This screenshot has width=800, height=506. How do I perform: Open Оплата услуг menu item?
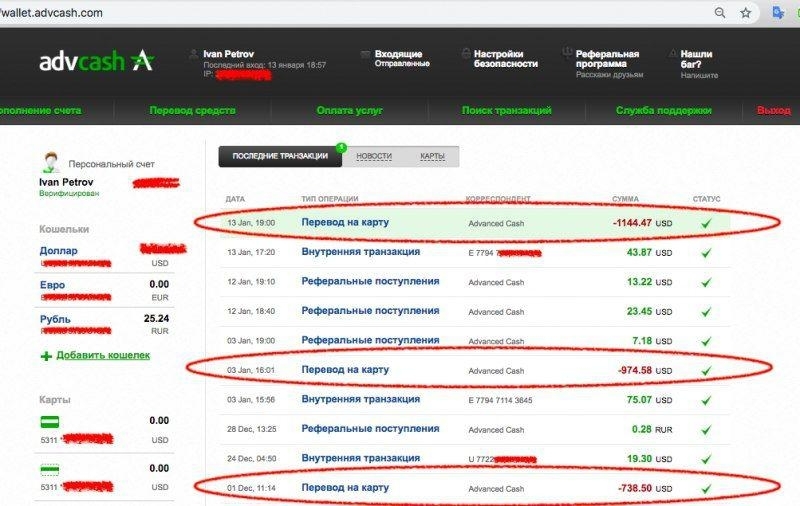tap(349, 111)
